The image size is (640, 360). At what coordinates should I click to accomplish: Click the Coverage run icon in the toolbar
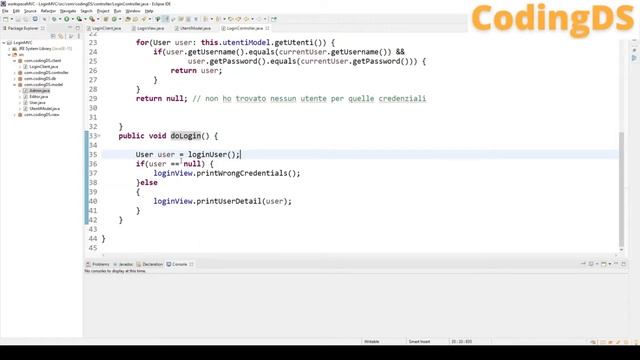tap(79, 19)
